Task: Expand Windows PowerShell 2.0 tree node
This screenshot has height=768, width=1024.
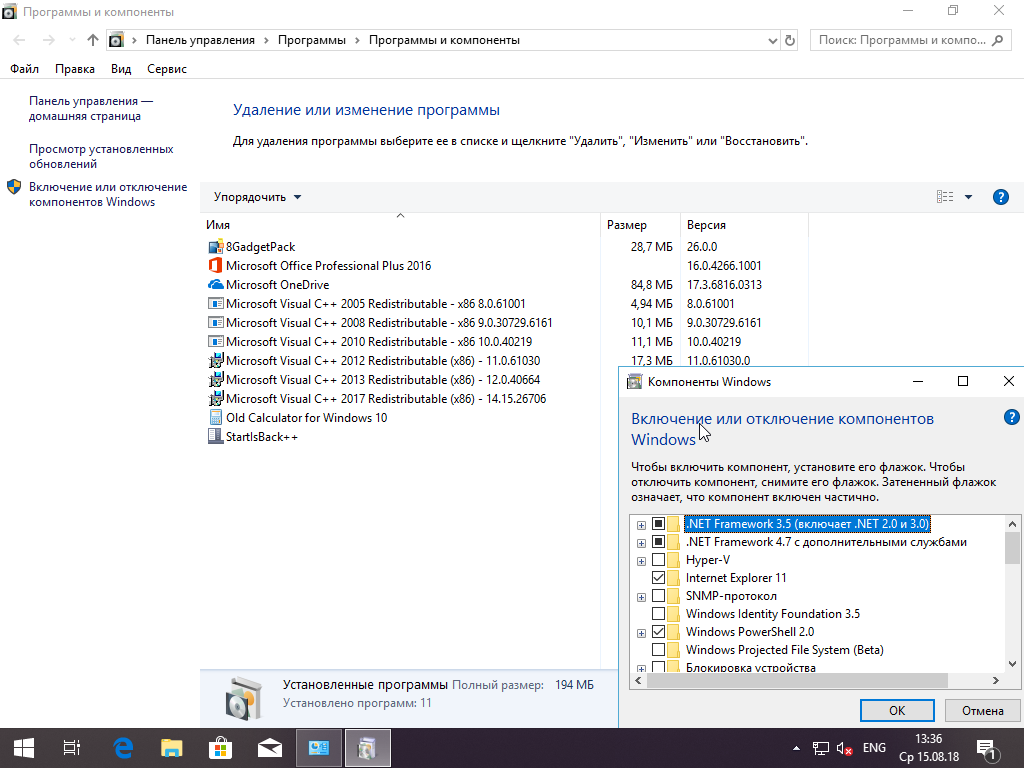Action: [x=641, y=633]
